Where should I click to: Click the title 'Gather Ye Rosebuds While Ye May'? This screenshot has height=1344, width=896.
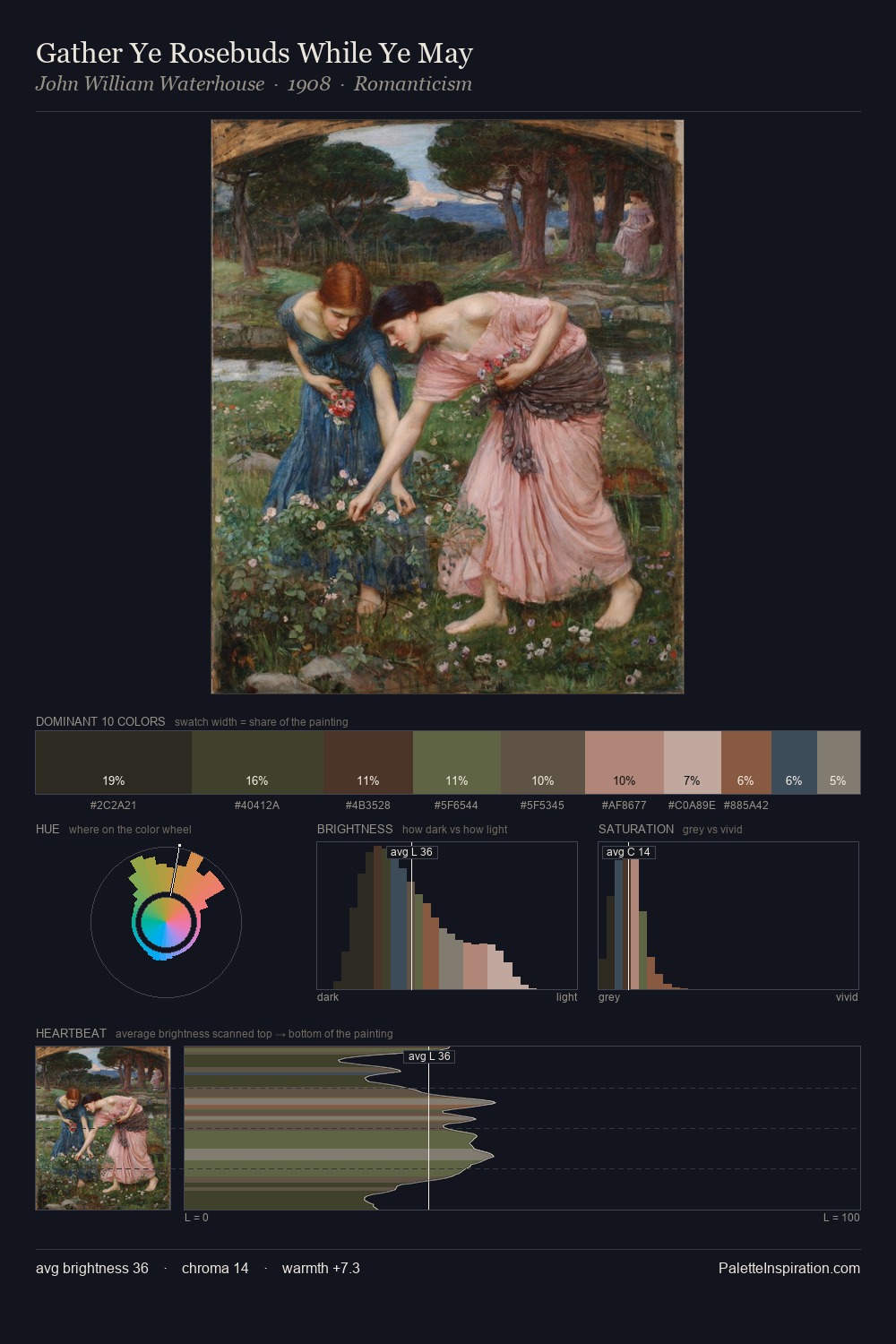pyautogui.click(x=254, y=54)
